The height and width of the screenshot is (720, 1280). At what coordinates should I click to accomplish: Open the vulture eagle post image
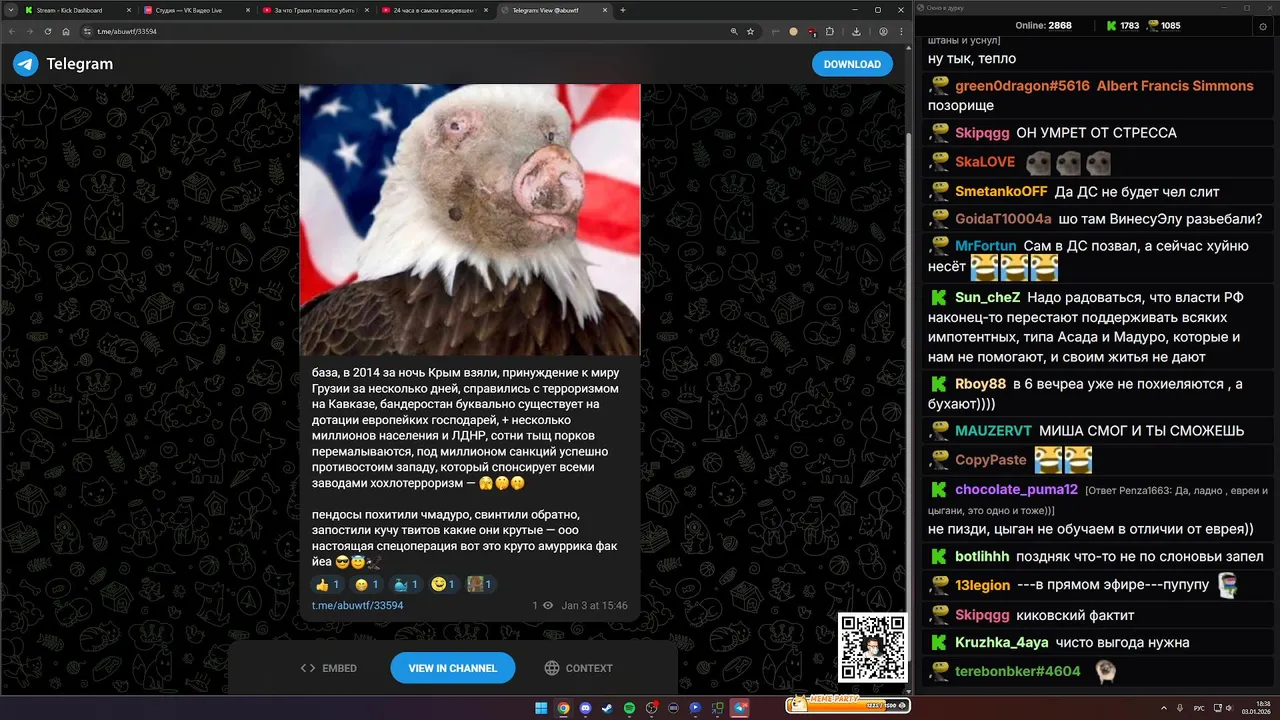[470, 219]
